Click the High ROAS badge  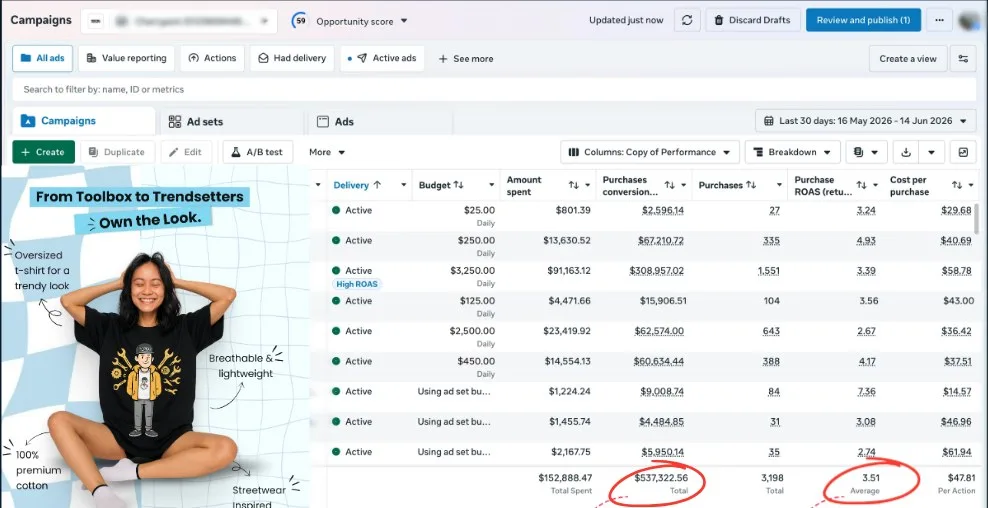(357, 284)
